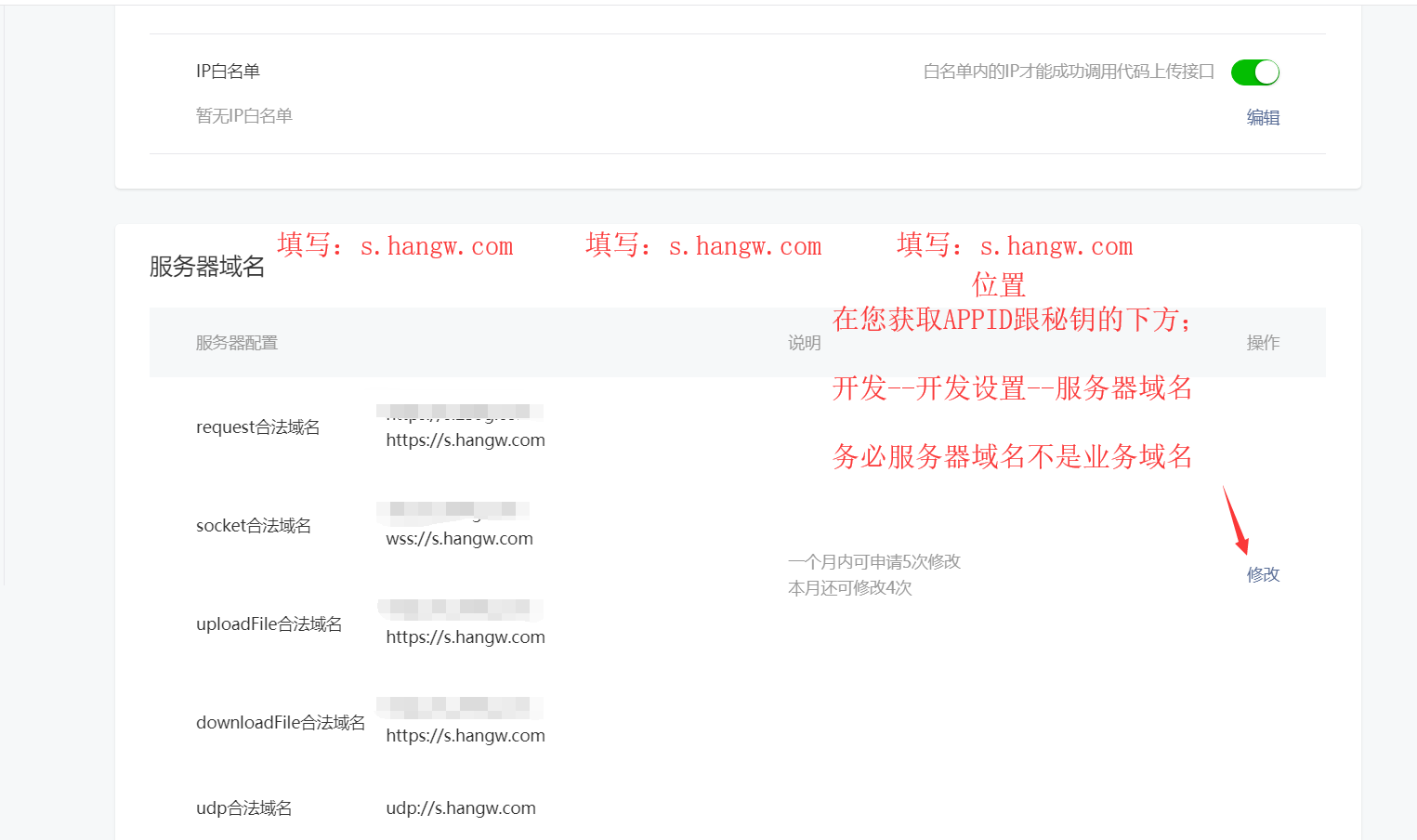Select the 服务器域名 heading

[x=207, y=267]
